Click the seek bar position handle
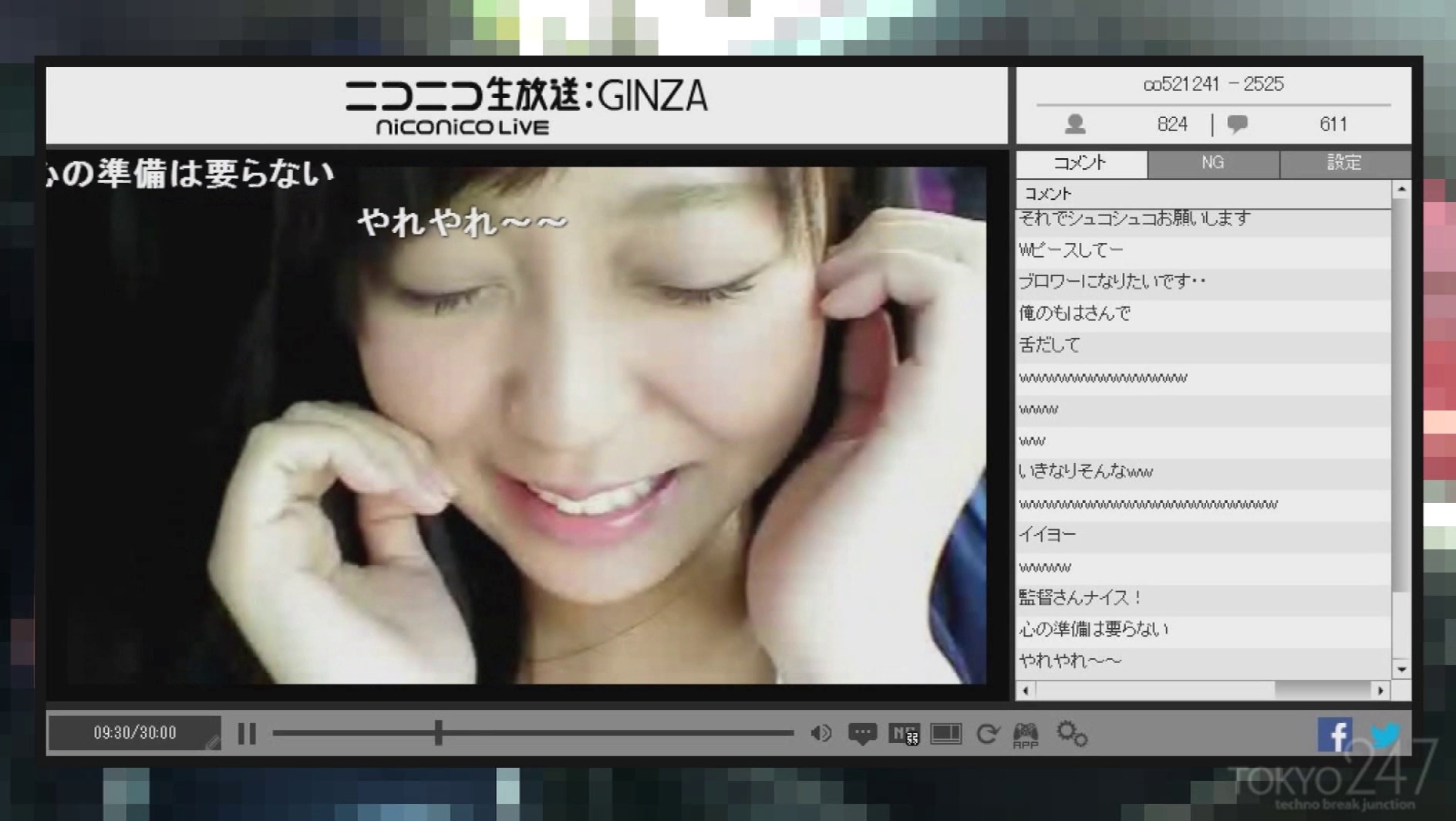Image resolution: width=1456 pixels, height=821 pixels. click(438, 732)
